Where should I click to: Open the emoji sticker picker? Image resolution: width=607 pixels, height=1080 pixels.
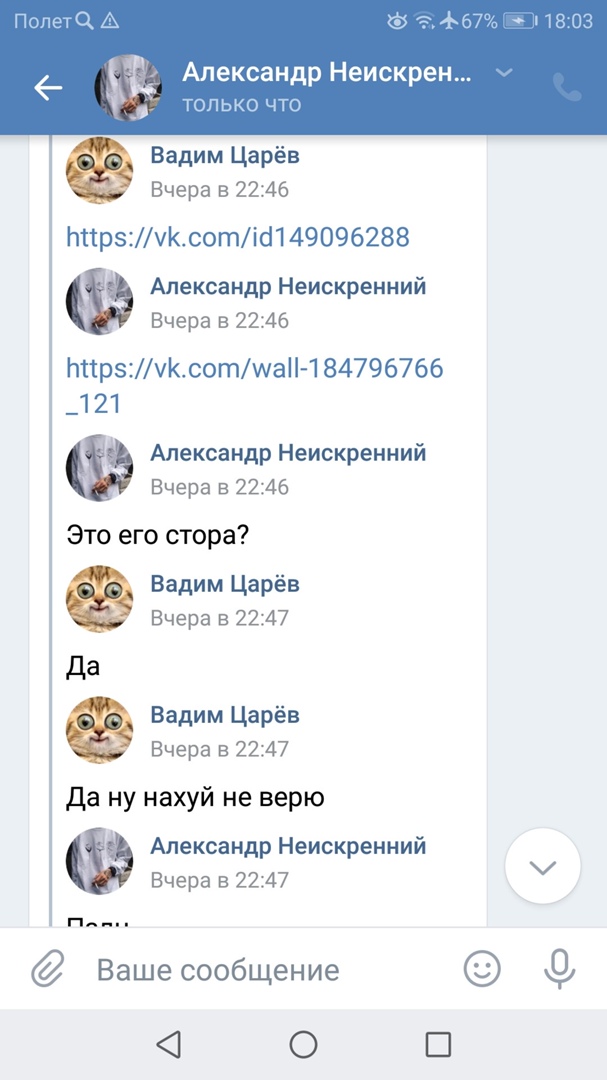[x=482, y=968]
